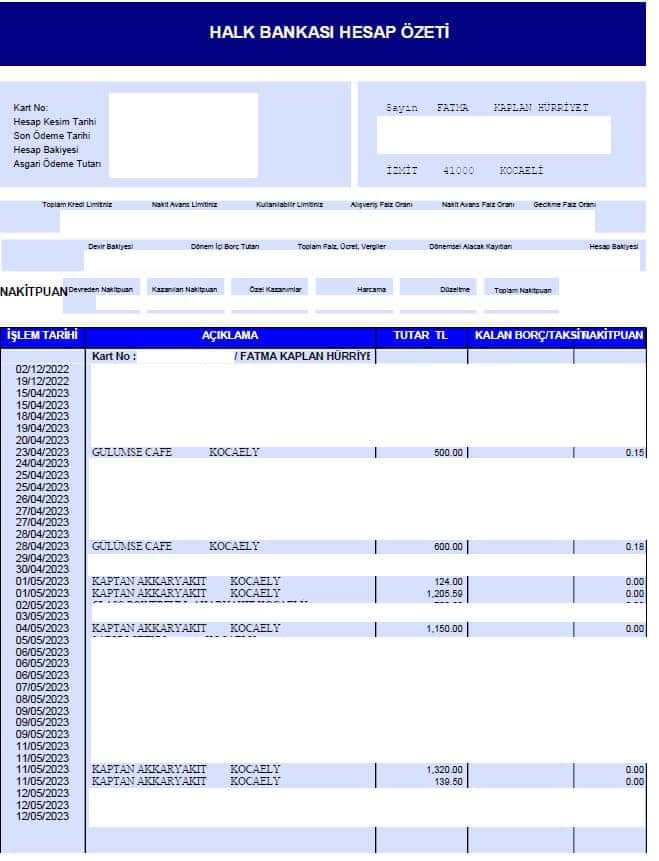This screenshot has height=861, width=659.
Task: Select the 'Toplam Faiz, Ücret, Vergiler' label
Action: [342, 247]
